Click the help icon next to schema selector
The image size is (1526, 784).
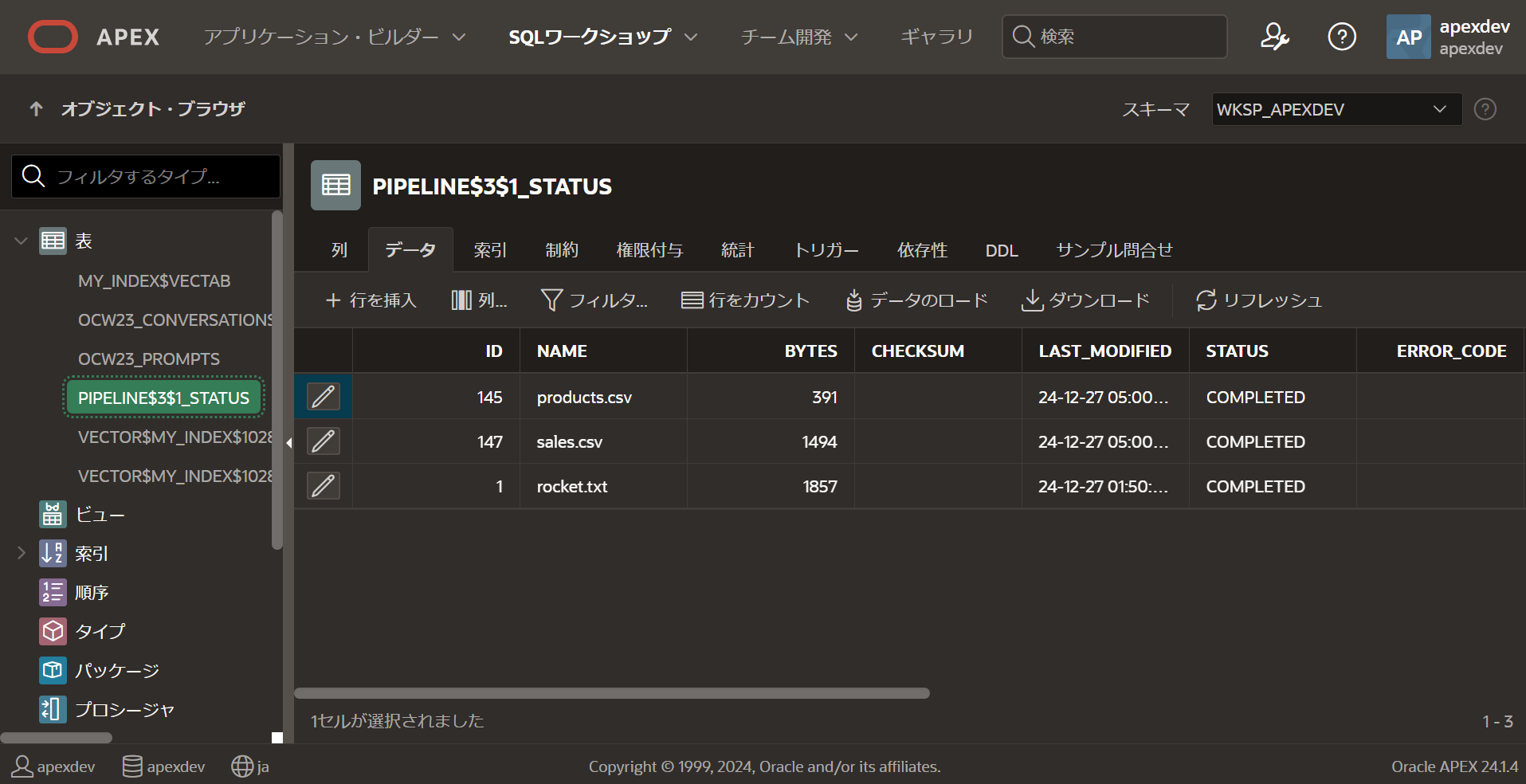pos(1485,109)
